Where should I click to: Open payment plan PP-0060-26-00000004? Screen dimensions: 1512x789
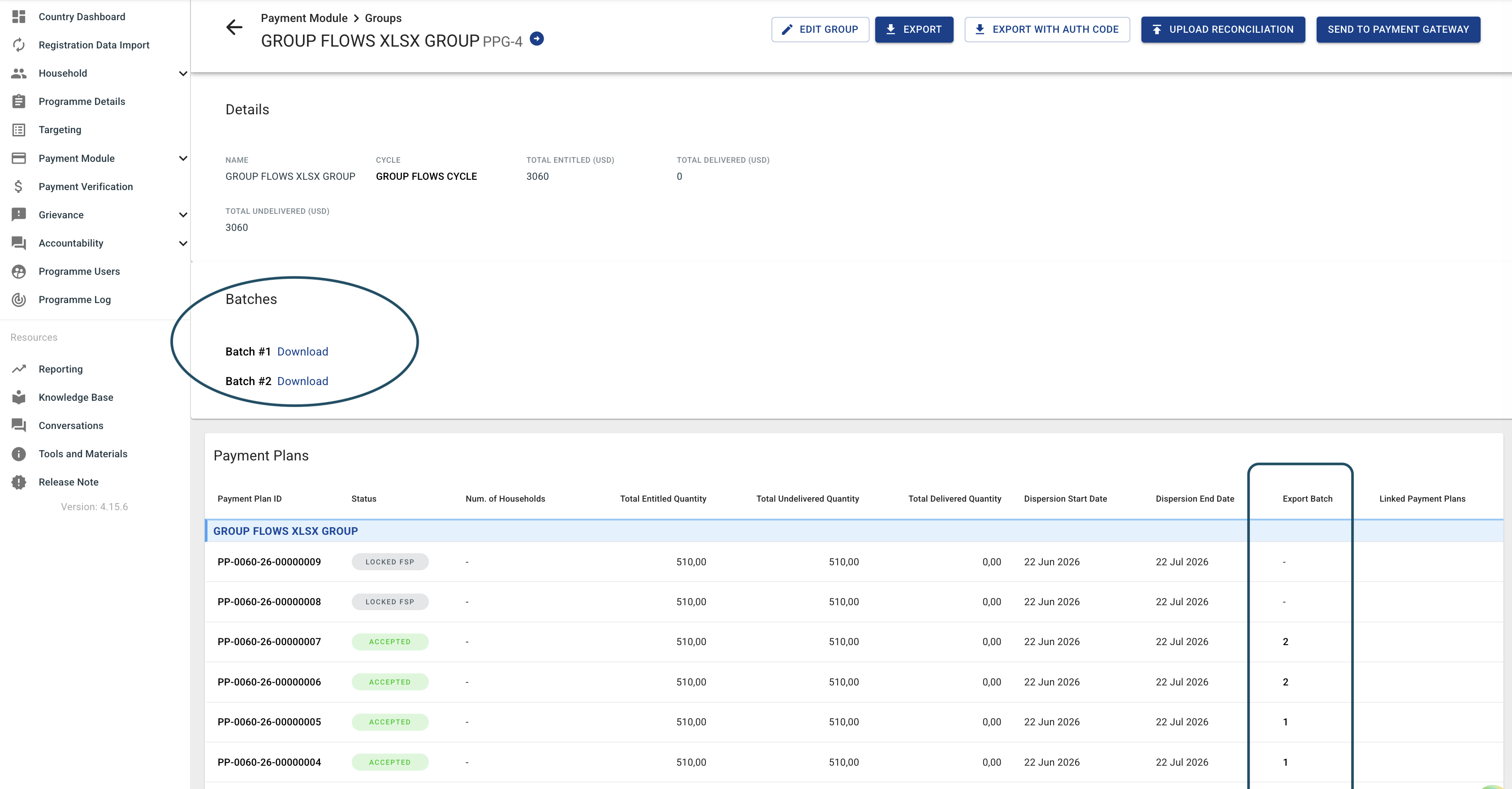269,762
